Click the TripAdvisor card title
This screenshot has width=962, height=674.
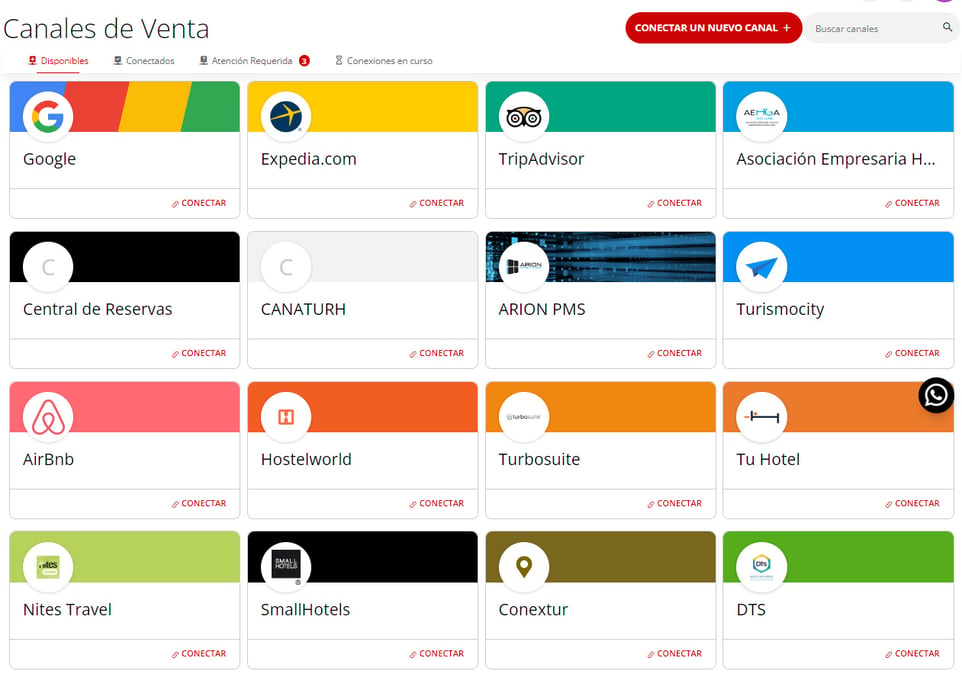[x=541, y=159]
